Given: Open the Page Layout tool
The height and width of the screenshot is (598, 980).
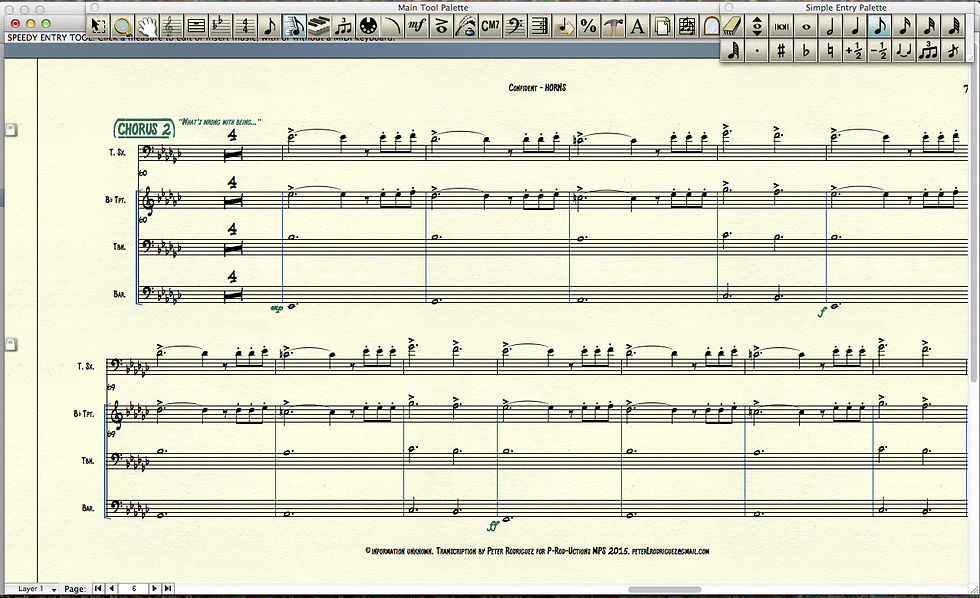Looking at the screenshot, I should [x=661, y=26].
